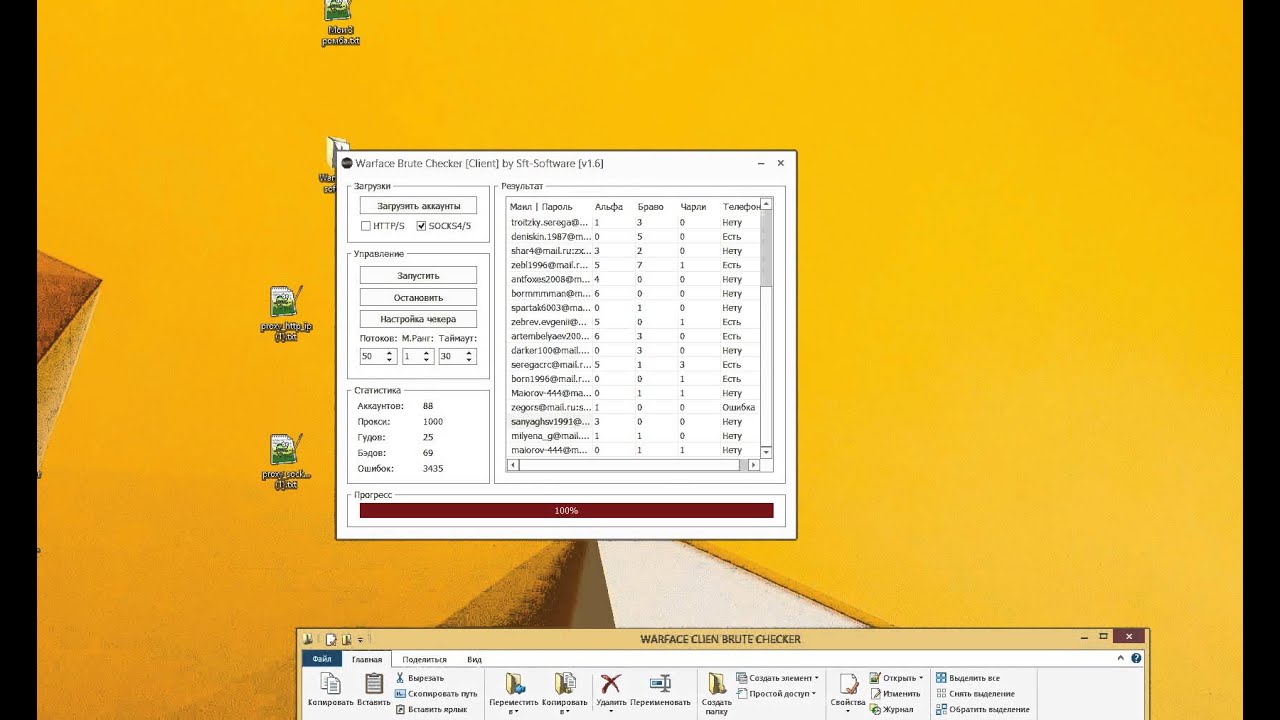Image resolution: width=1280 pixels, height=720 pixels.
Task: Select the text file icon at desktop top
Action: 340,22
